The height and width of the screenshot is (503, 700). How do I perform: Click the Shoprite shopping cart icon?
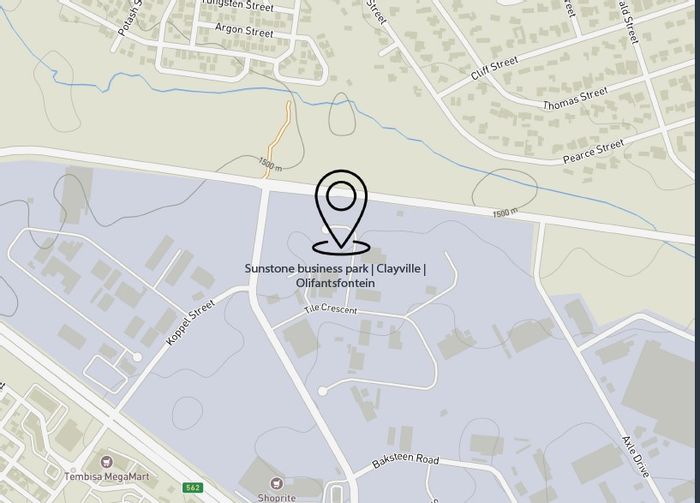pyautogui.click(x=277, y=483)
